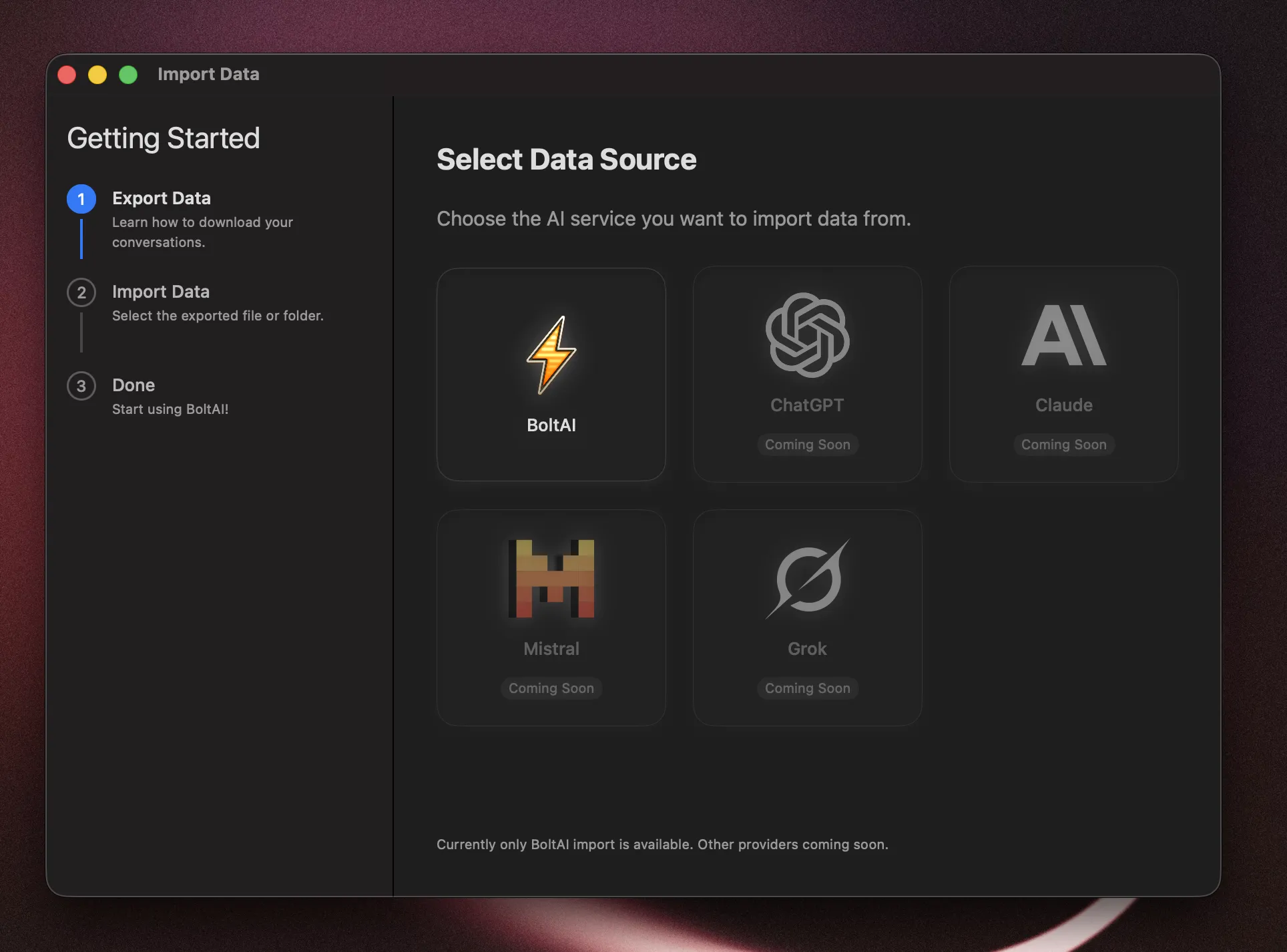The height and width of the screenshot is (952, 1287).
Task: Click the 'Currently only BoltAI import is available' note
Action: tap(662, 845)
